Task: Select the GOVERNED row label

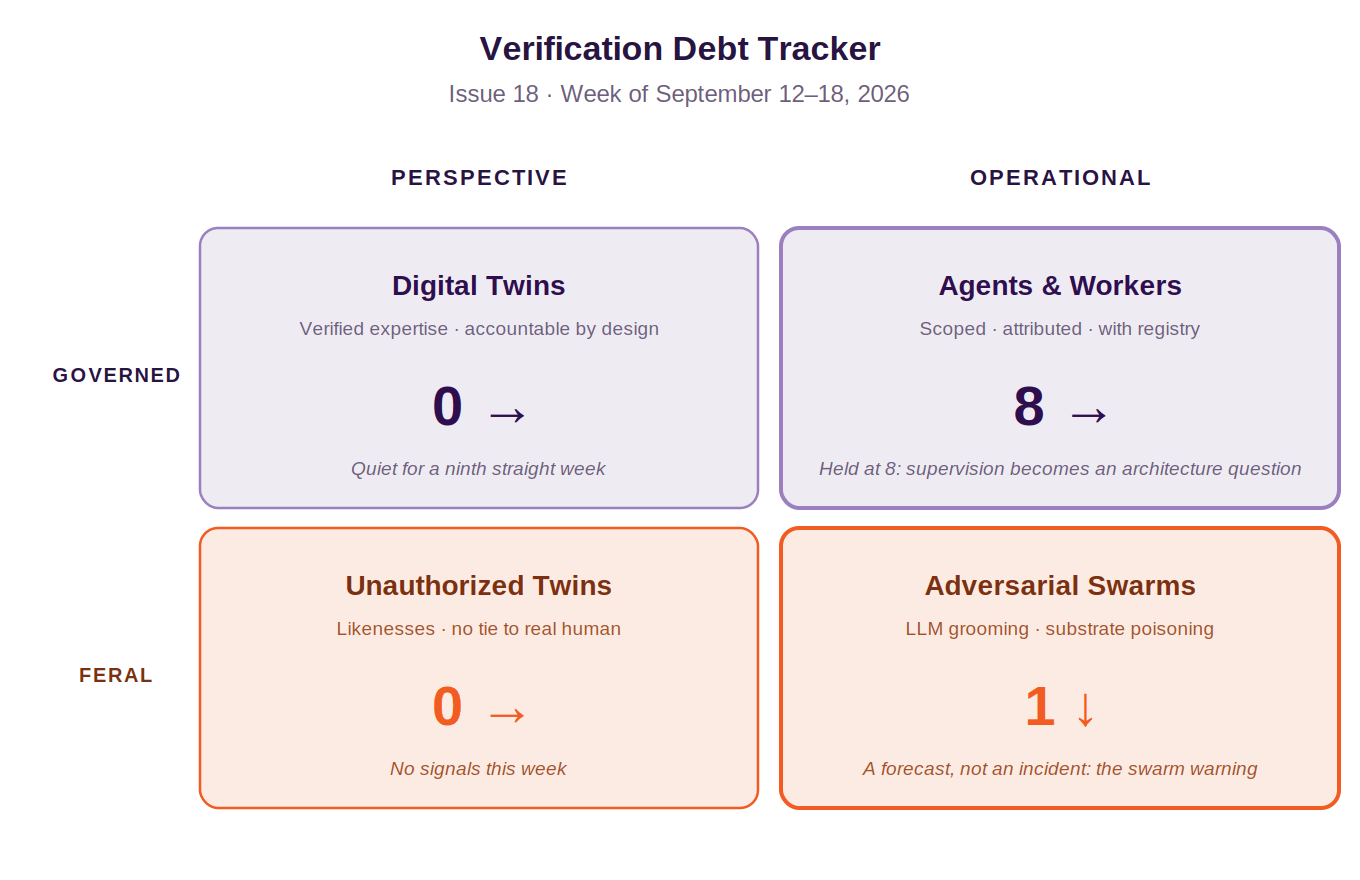Action: 117,375
